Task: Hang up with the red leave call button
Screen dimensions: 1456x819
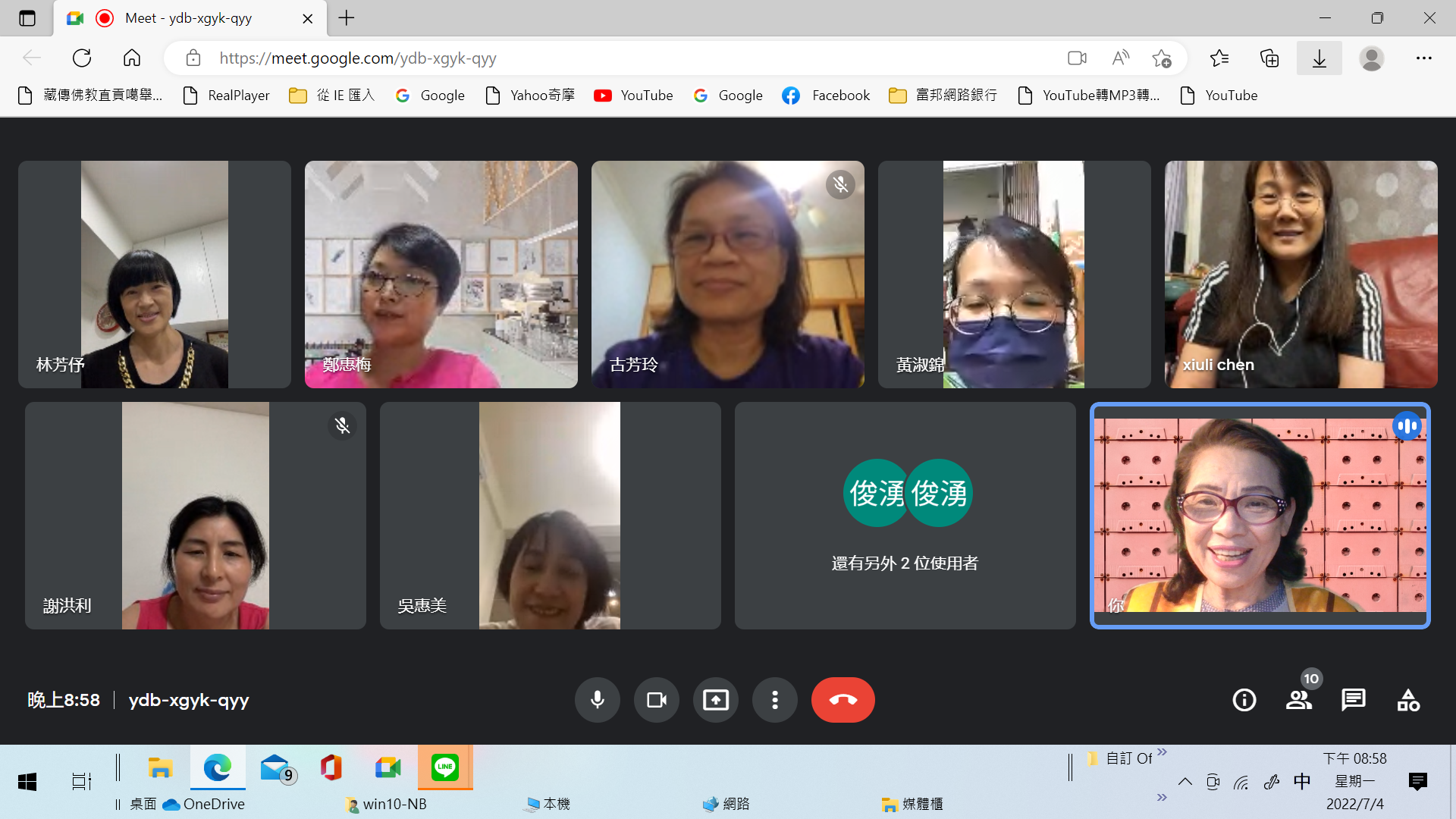Action: point(843,699)
